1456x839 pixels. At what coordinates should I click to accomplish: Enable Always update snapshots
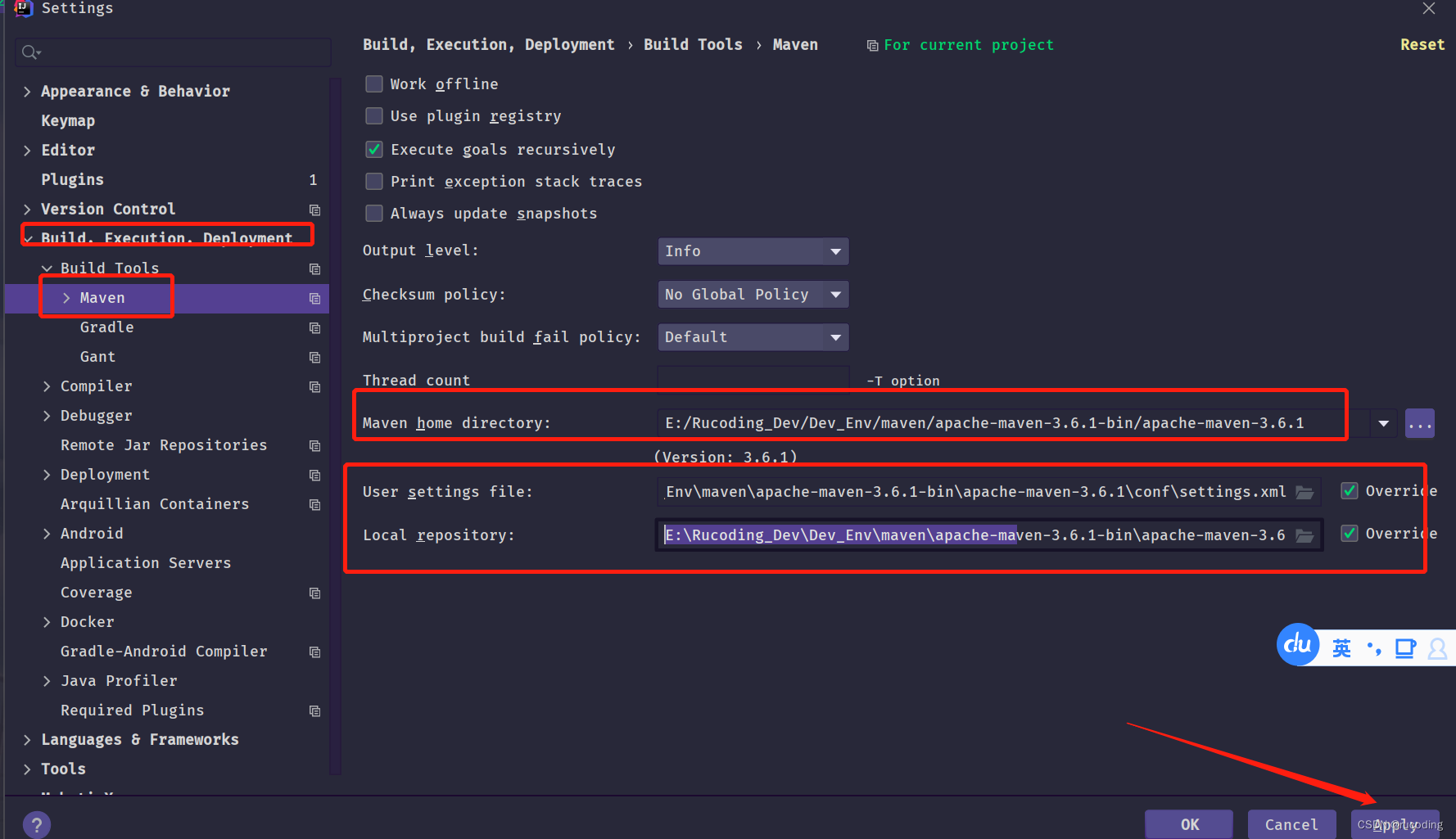click(374, 213)
